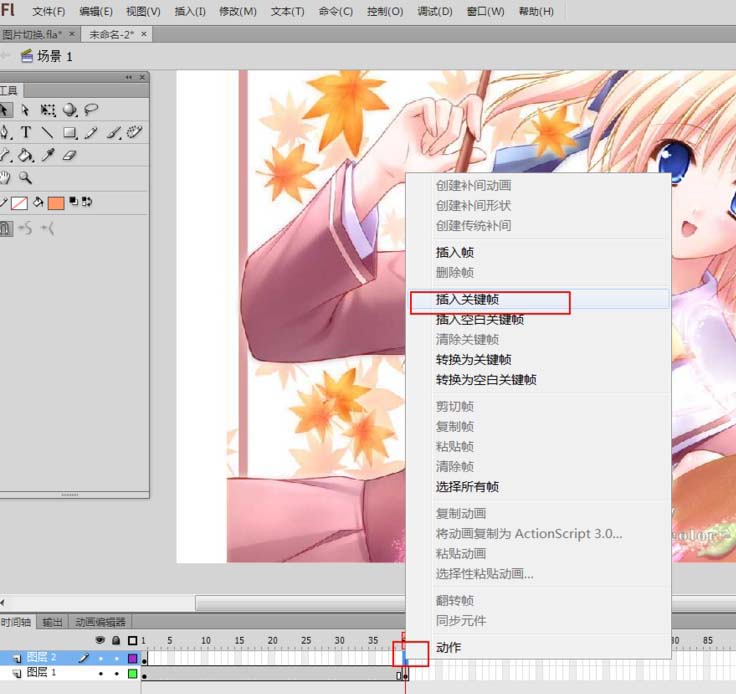Choose 选择所有帧 from the context menu
736x694 pixels.
[x=538, y=487]
